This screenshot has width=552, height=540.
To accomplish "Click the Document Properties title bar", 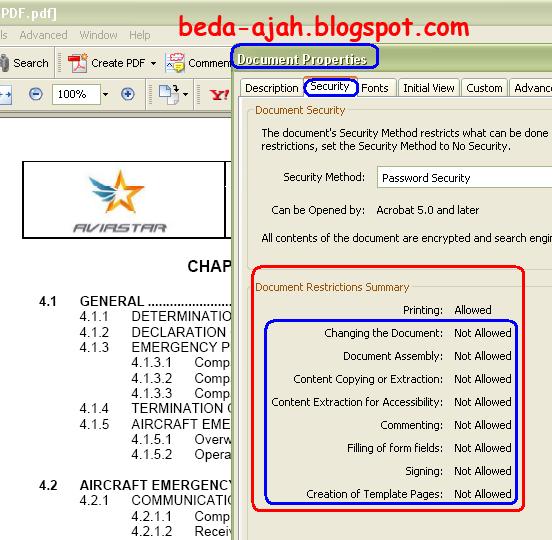I will click(x=391, y=59).
